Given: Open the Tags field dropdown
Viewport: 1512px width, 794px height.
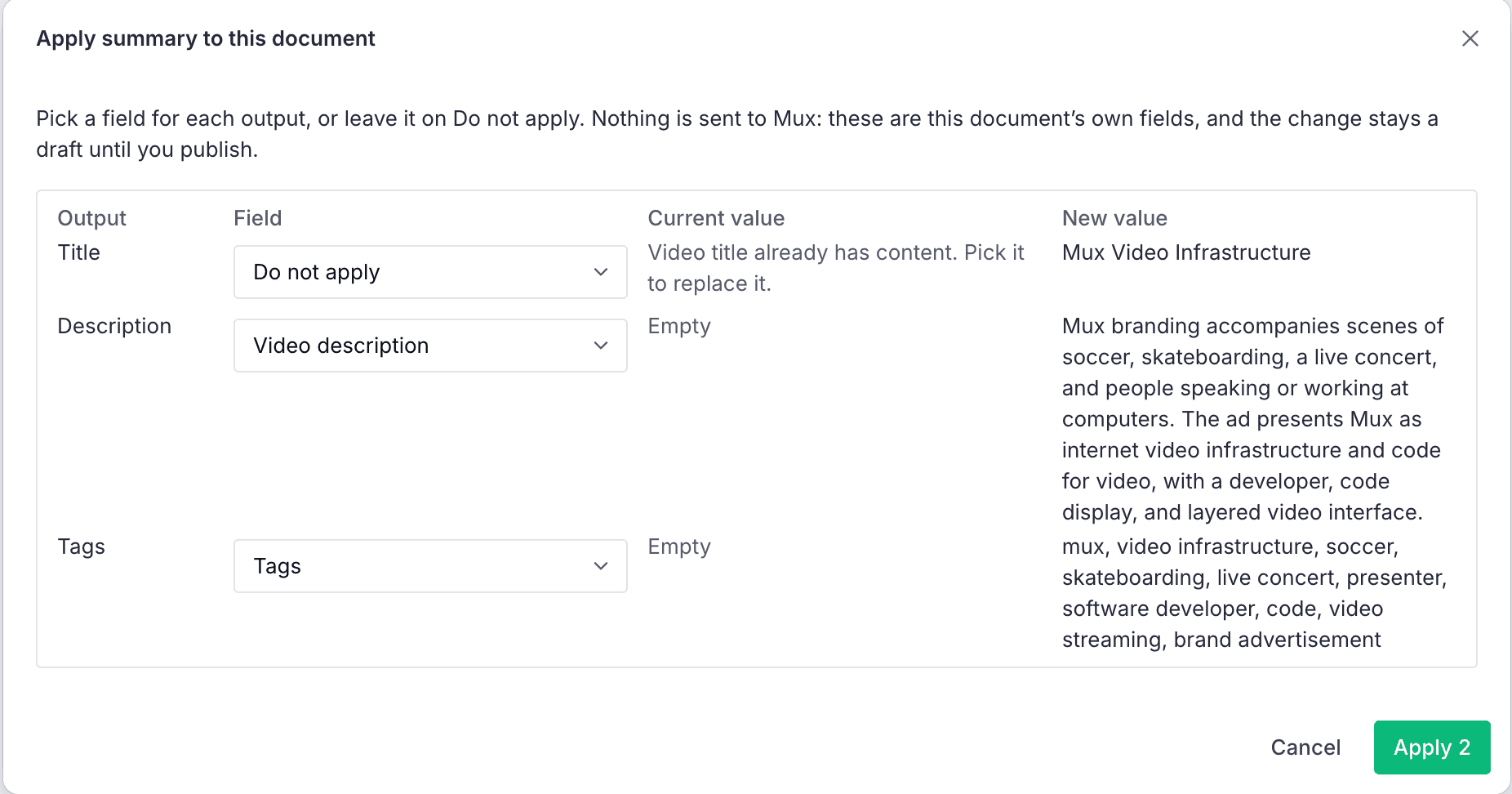Looking at the screenshot, I should [x=430, y=566].
